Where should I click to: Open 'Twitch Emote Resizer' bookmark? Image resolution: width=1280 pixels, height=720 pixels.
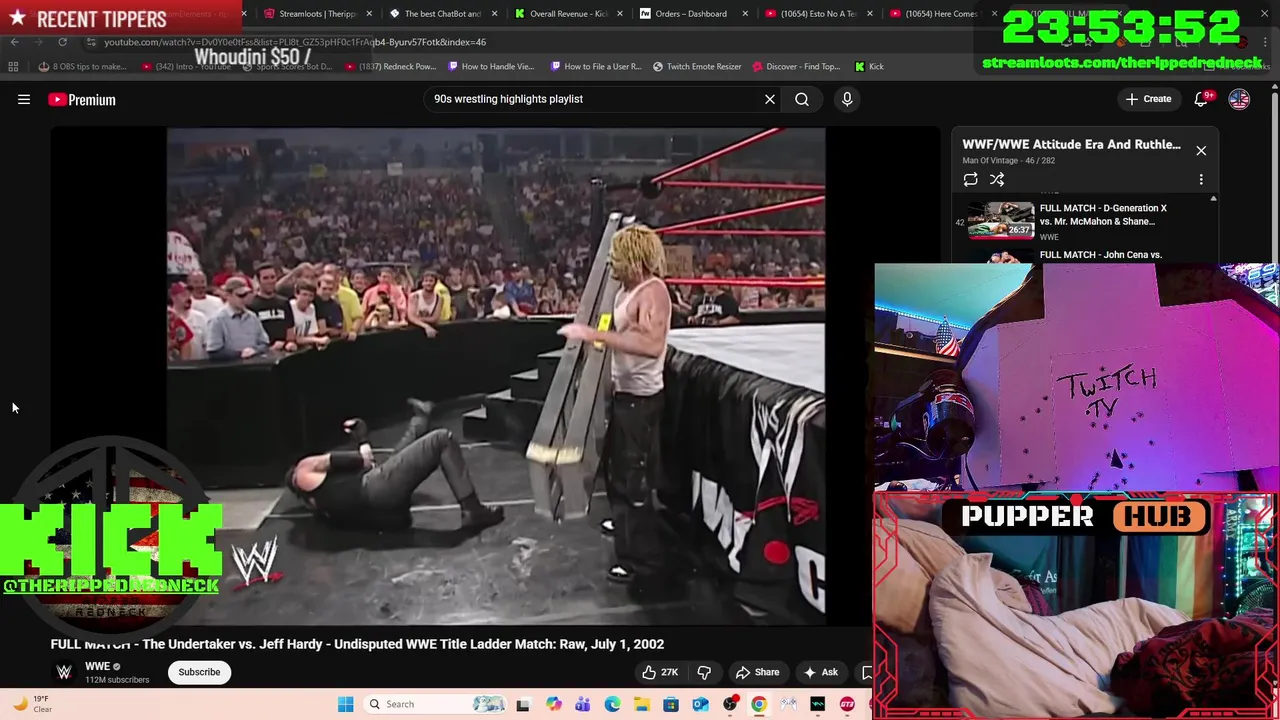pyautogui.click(x=697, y=67)
